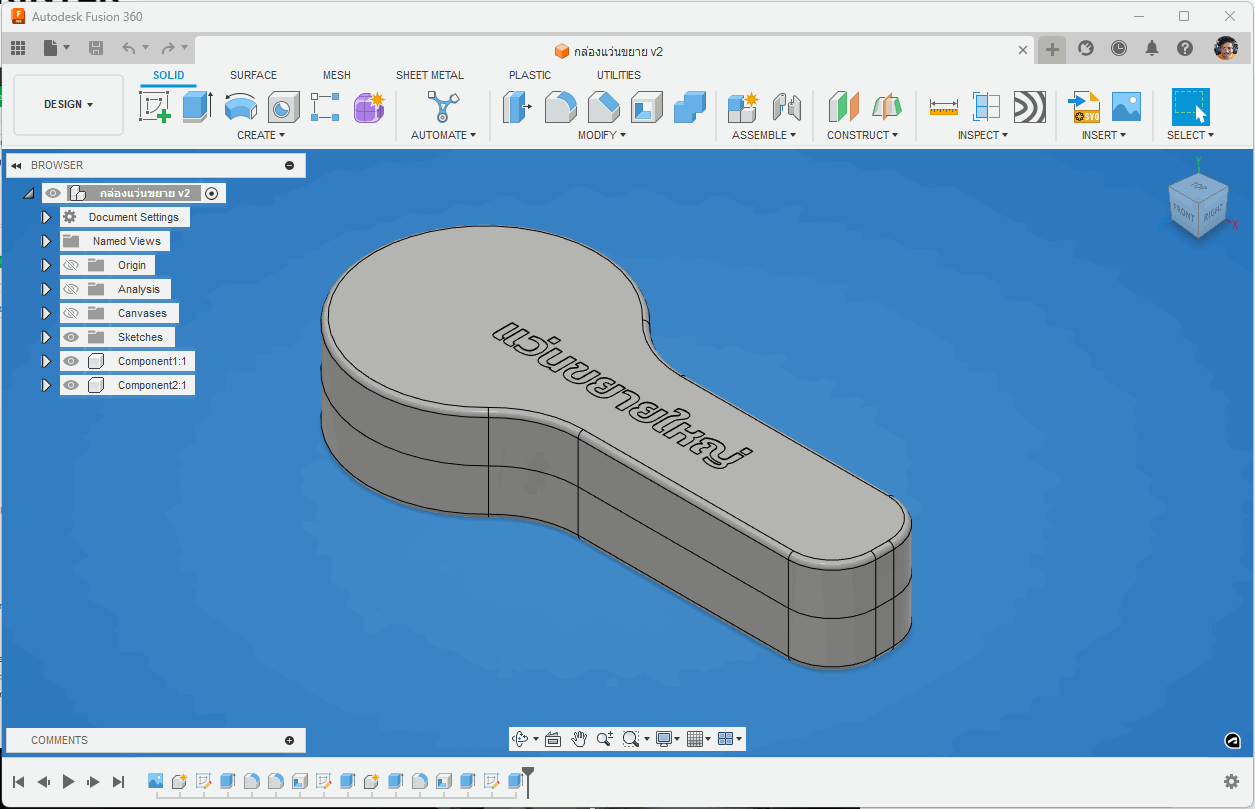Click the Insert SVG icon
The width and height of the screenshot is (1255, 809).
(1084, 106)
